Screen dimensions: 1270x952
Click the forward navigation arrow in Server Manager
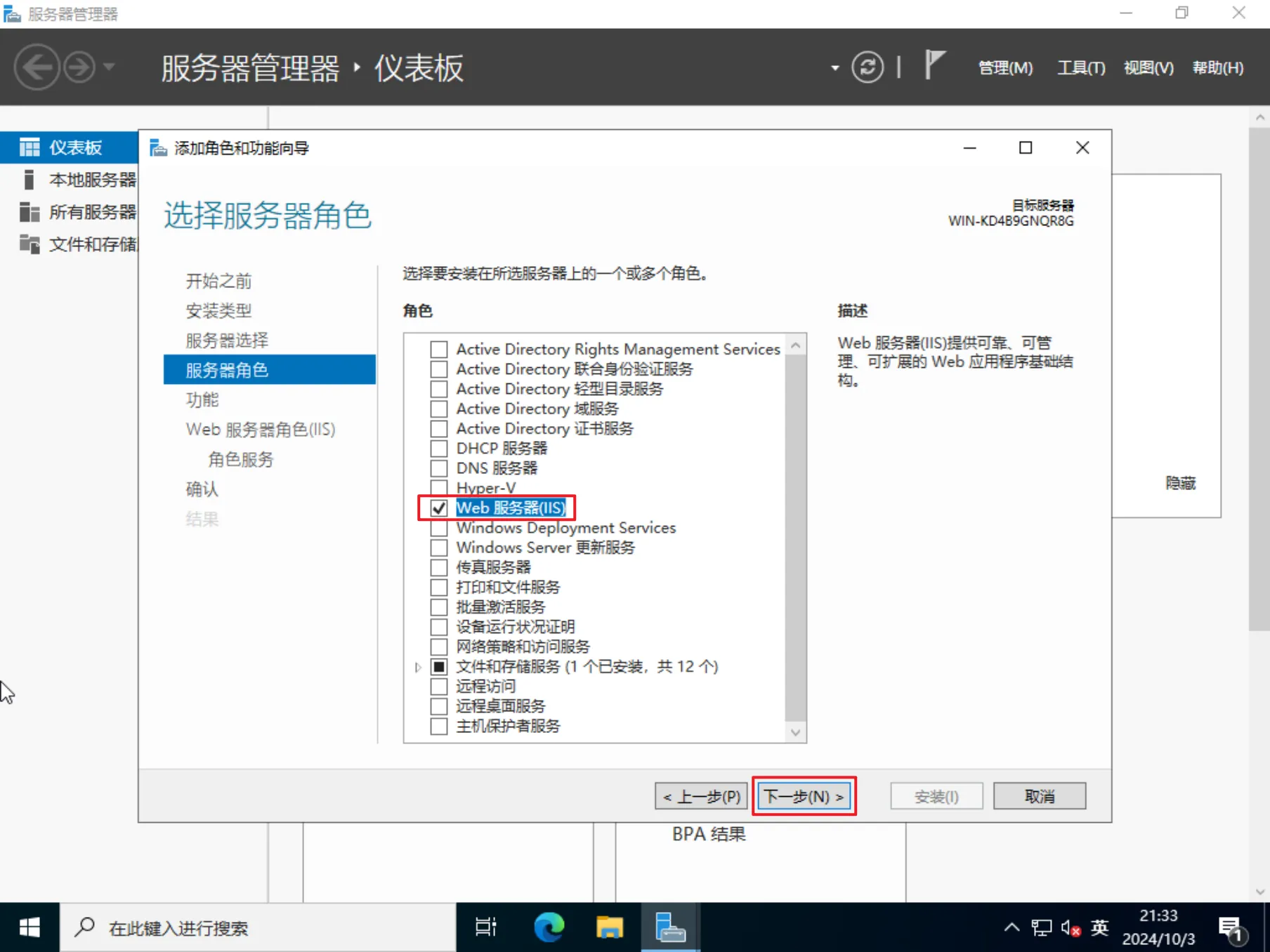click(x=79, y=67)
